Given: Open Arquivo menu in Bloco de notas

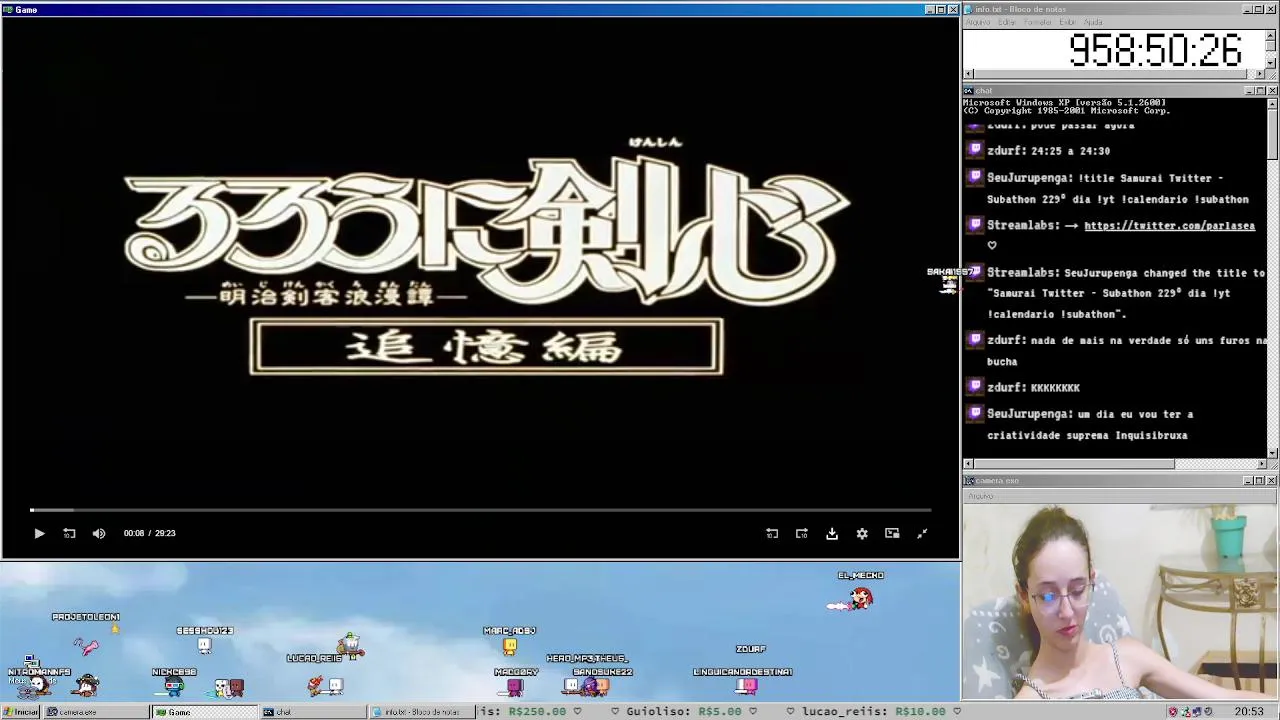Looking at the screenshot, I should coord(978,22).
